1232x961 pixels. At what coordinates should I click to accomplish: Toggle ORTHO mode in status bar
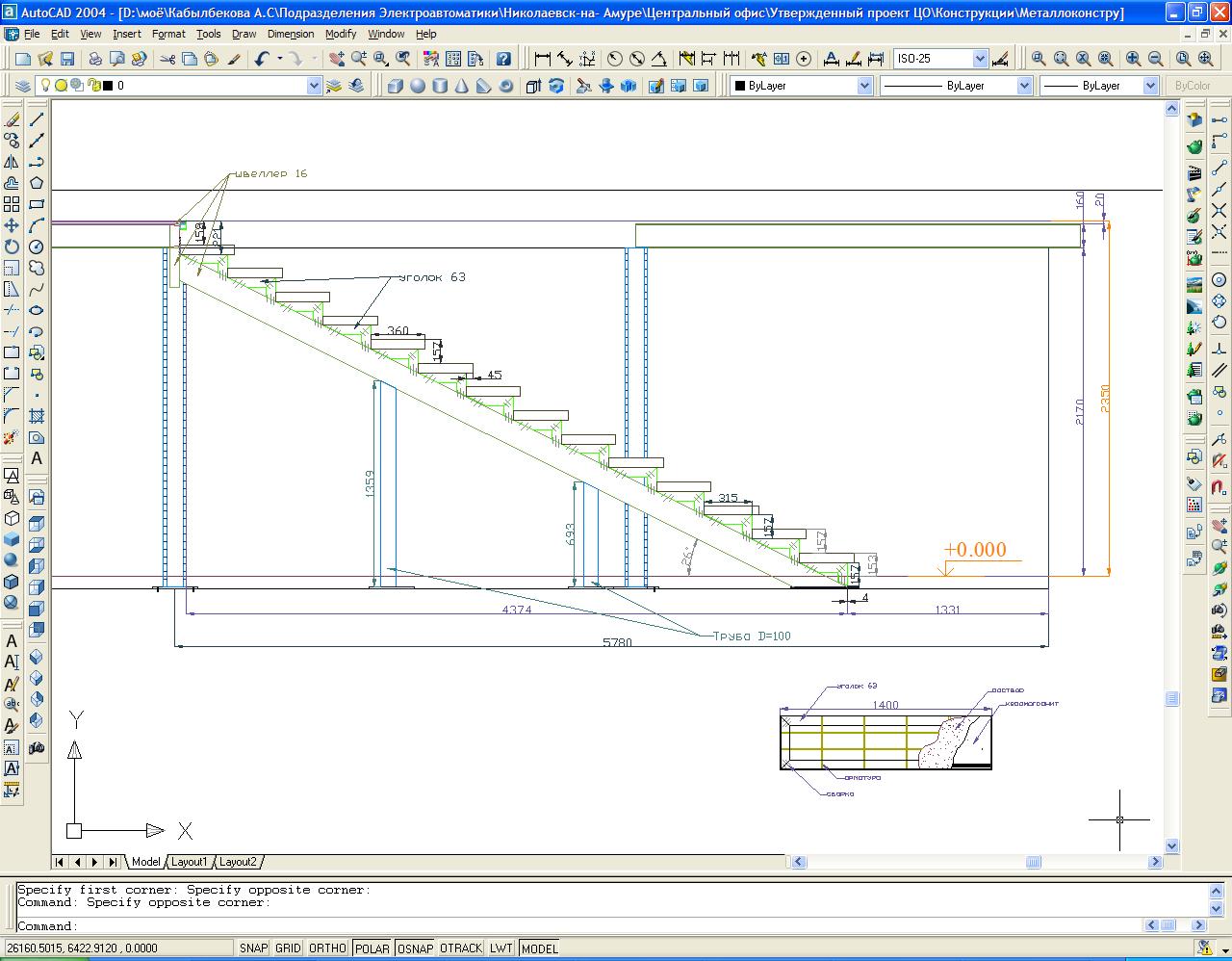pos(327,948)
